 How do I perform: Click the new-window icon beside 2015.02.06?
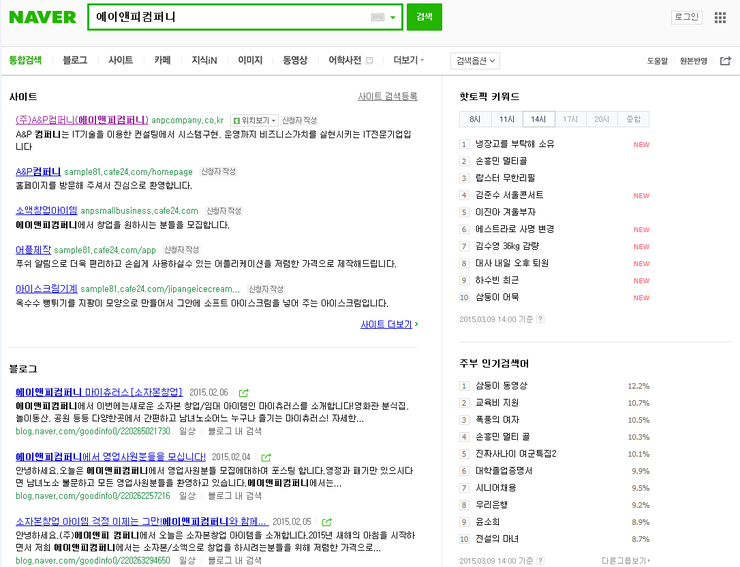click(244, 393)
